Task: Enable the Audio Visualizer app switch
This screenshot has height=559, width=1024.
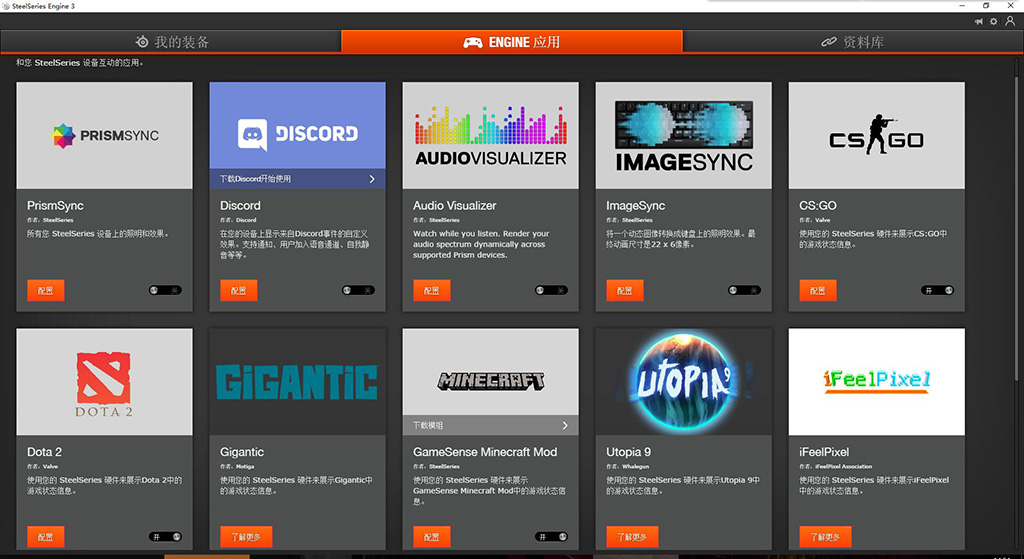Action: point(551,290)
